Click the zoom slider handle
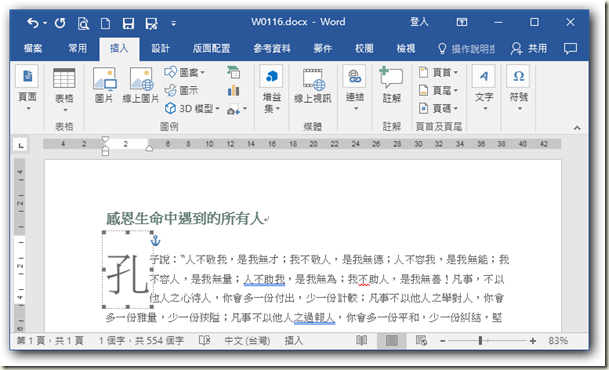This screenshot has height=370, width=609. point(480,340)
